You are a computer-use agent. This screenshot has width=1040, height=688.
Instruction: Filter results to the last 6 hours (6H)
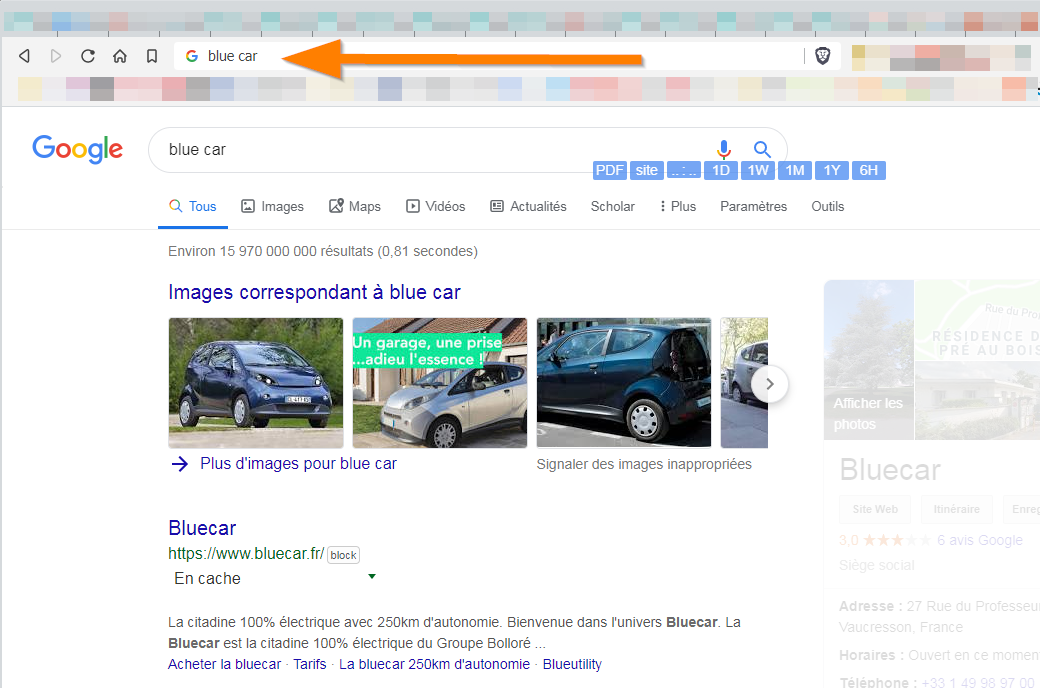[x=869, y=171]
